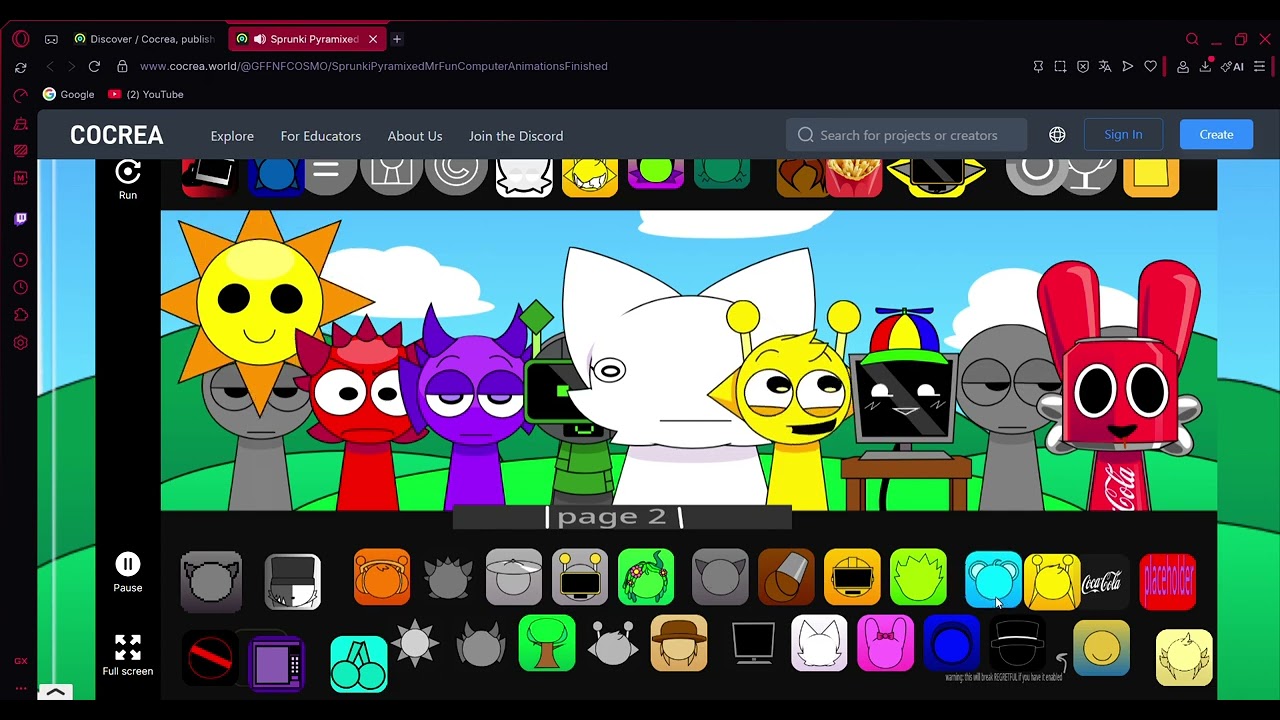Click Join the Discord link
The height and width of the screenshot is (720, 1280).
pos(516,136)
